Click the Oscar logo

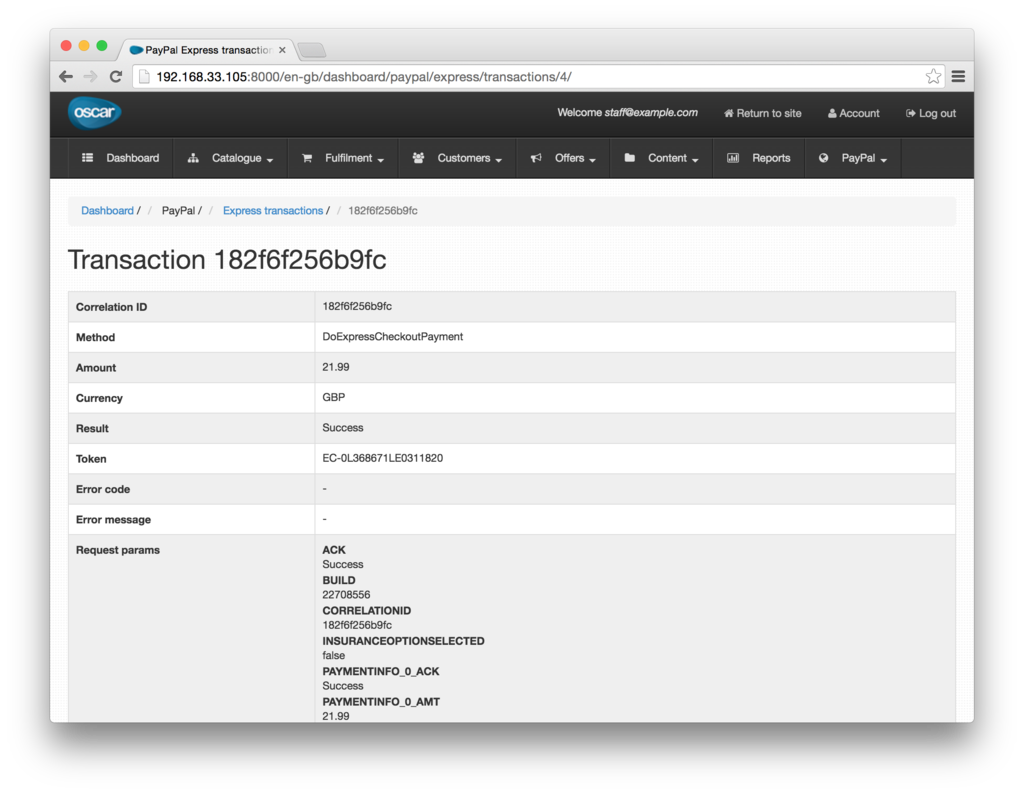click(95, 113)
